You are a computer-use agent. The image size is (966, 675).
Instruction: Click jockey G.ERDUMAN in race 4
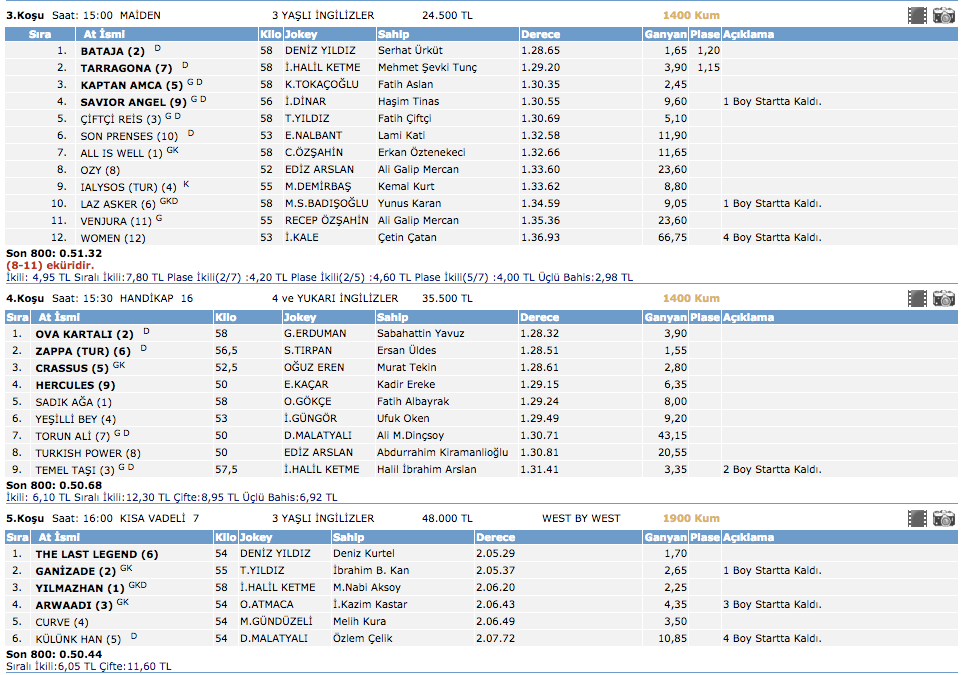click(x=314, y=333)
